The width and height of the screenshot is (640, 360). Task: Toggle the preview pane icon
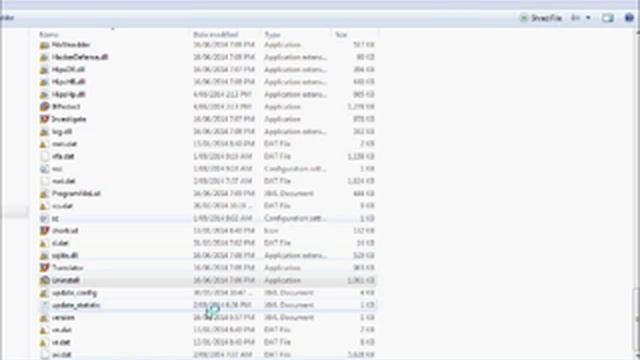(x=608, y=18)
